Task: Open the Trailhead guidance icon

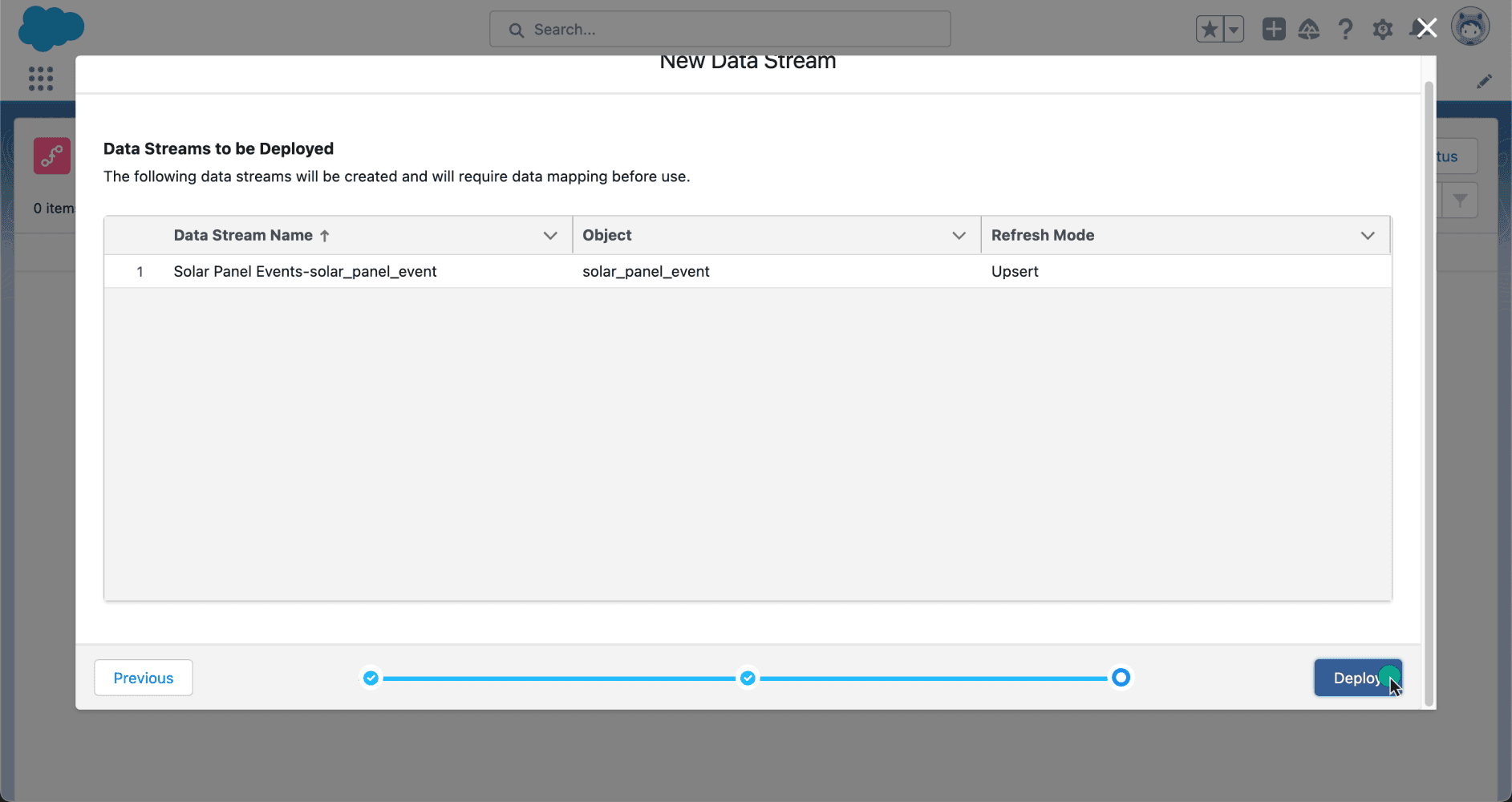Action: pyautogui.click(x=1309, y=30)
